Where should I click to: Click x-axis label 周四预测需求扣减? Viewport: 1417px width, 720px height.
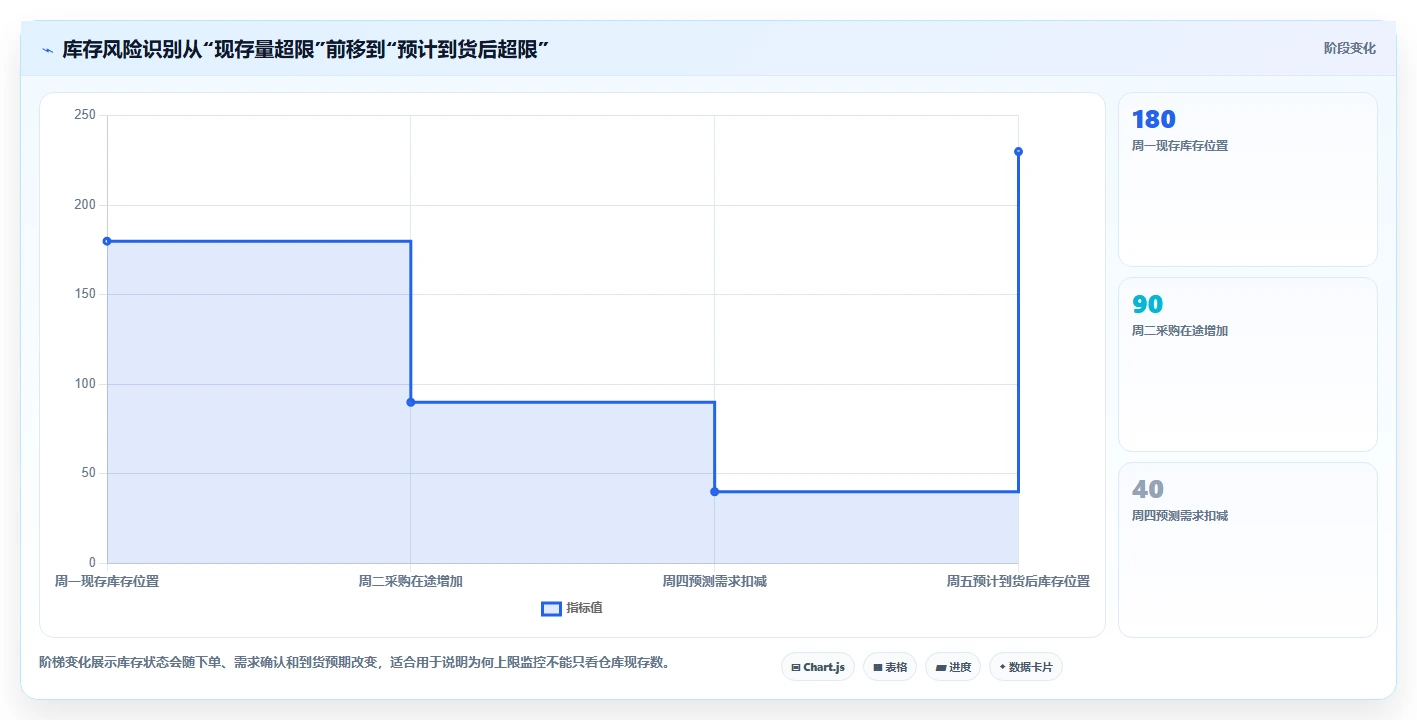(x=714, y=581)
